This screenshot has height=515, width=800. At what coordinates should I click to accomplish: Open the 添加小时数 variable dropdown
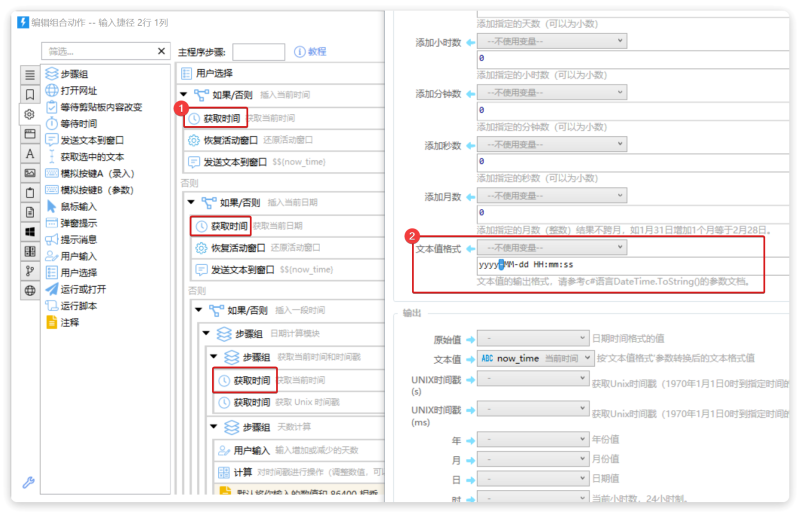tap(552, 41)
